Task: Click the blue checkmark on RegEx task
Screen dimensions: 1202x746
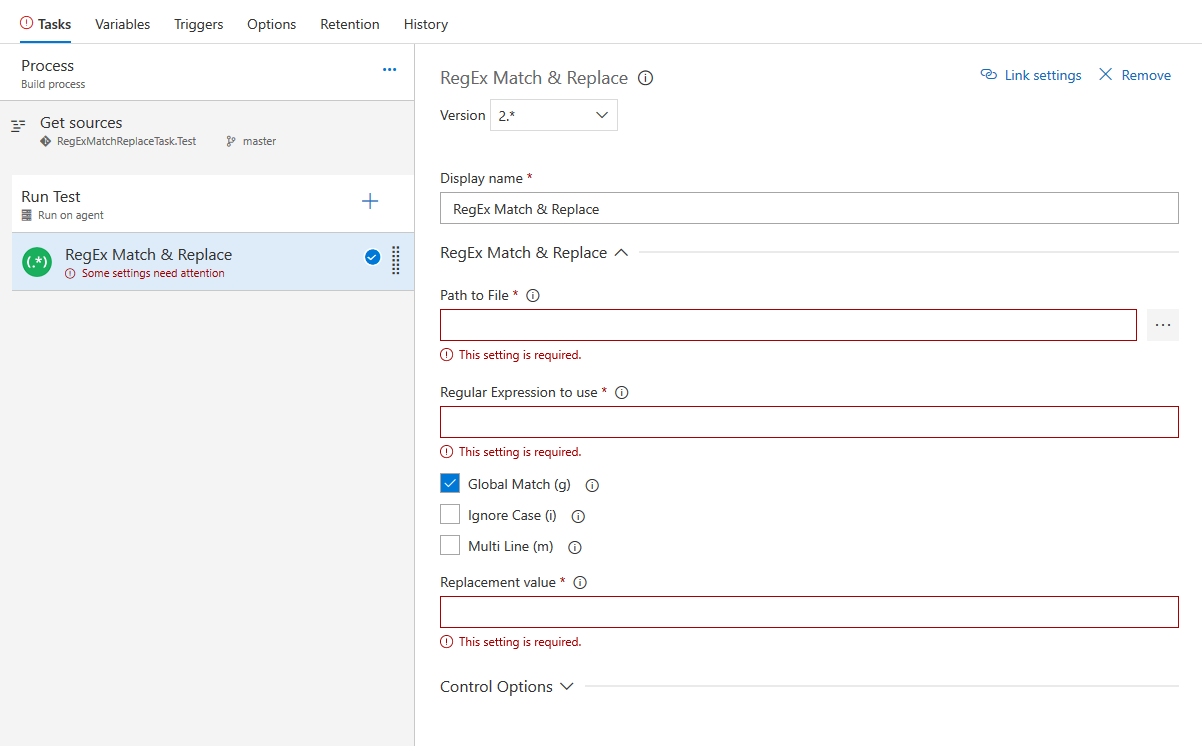Action: tap(372, 257)
